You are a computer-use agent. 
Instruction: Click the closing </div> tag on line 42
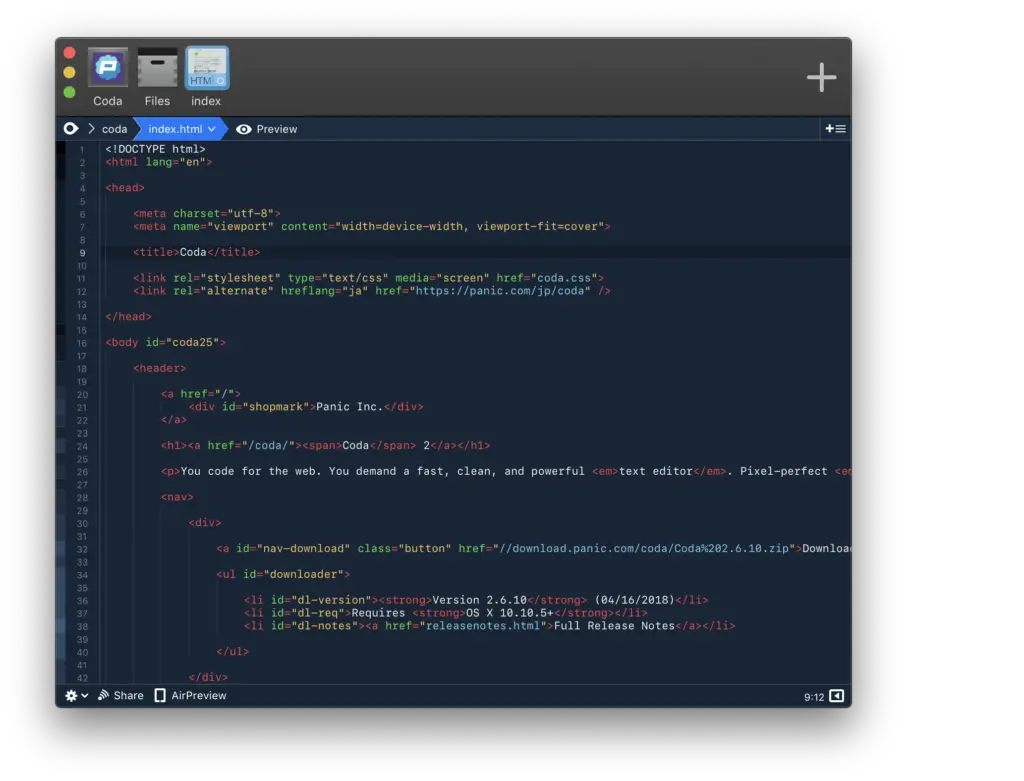(x=208, y=678)
